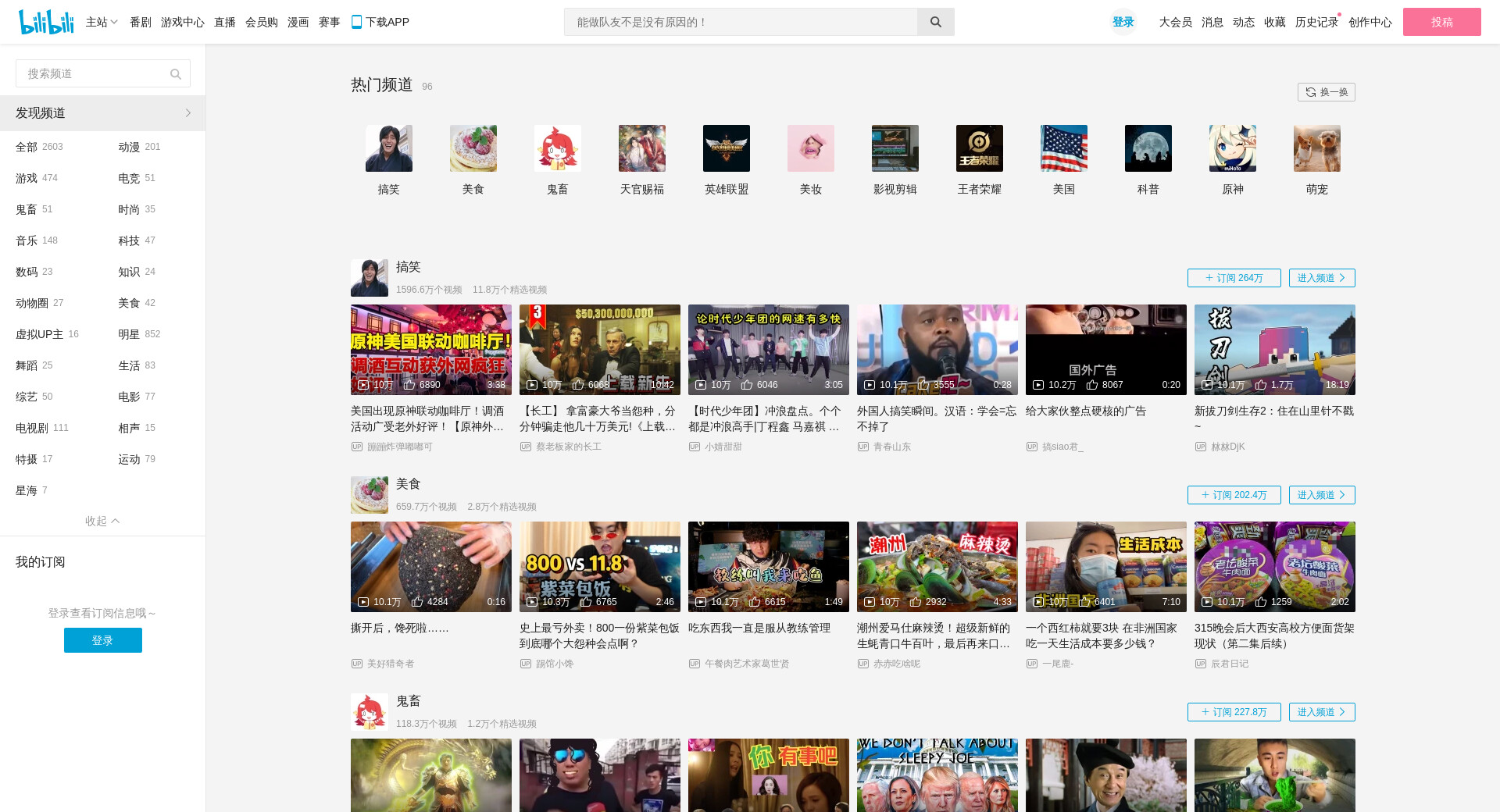This screenshot has width=1500, height=812.
Task: Click the search magnifier button in header
Action: pos(935,22)
